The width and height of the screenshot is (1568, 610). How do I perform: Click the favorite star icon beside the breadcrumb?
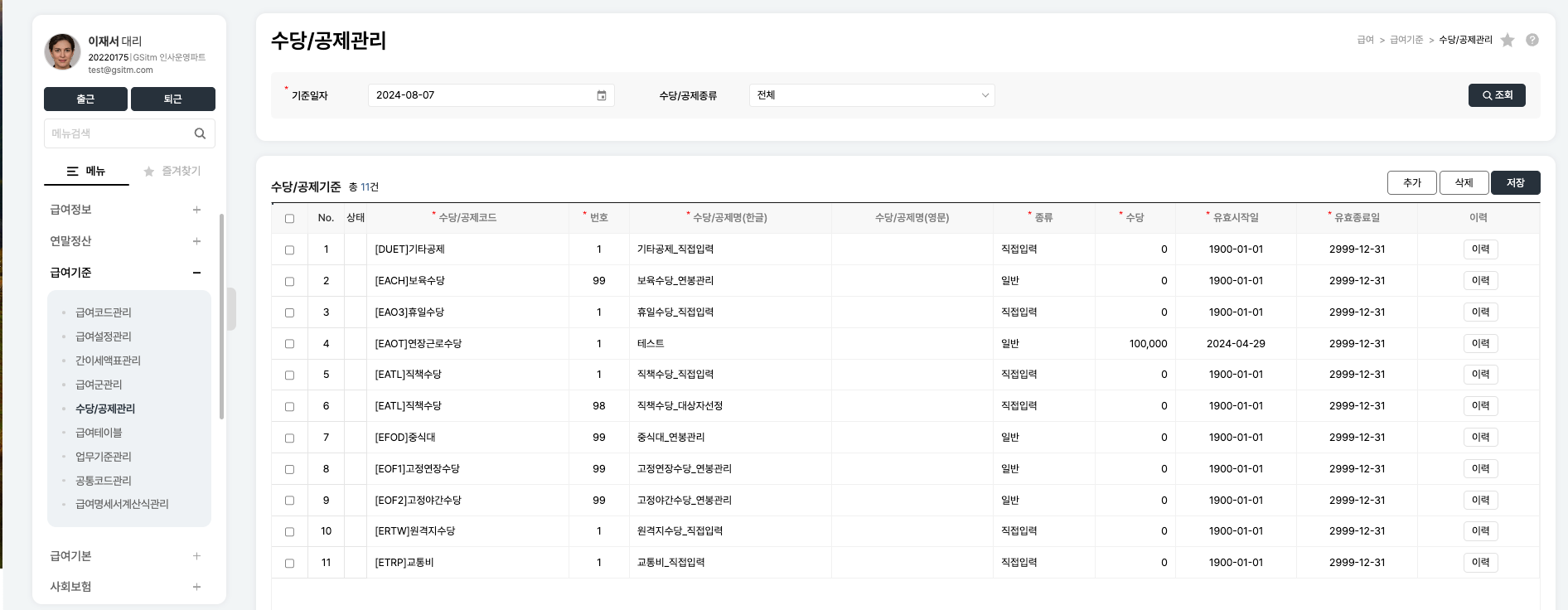click(x=1508, y=41)
